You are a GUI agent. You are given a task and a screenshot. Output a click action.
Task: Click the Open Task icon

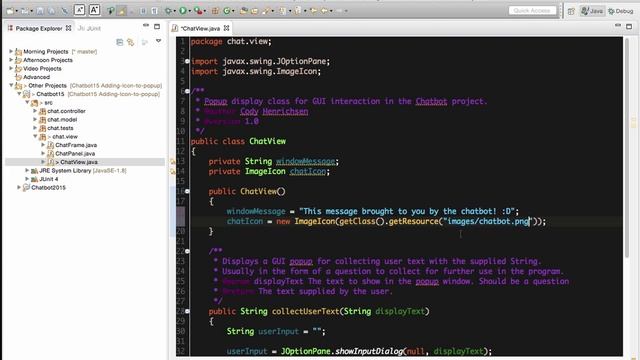click(254, 11)
